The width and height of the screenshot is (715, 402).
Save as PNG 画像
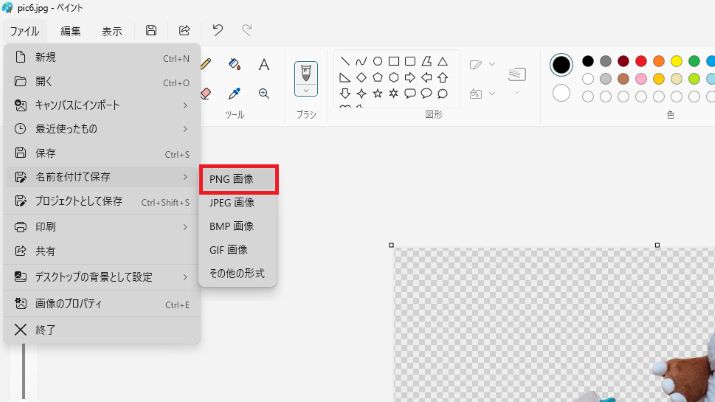pyautogui.click(x=238, y=179)
